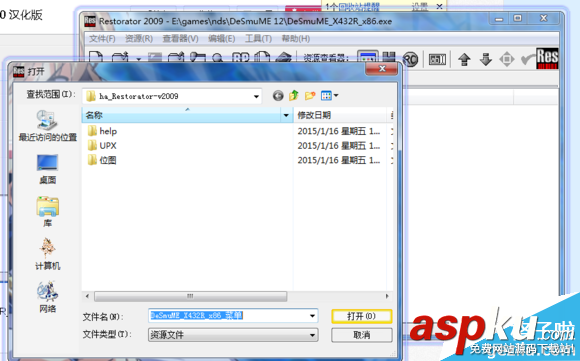Open the 工具(T) menu
580x361 pixels.
tap(258, 38)
